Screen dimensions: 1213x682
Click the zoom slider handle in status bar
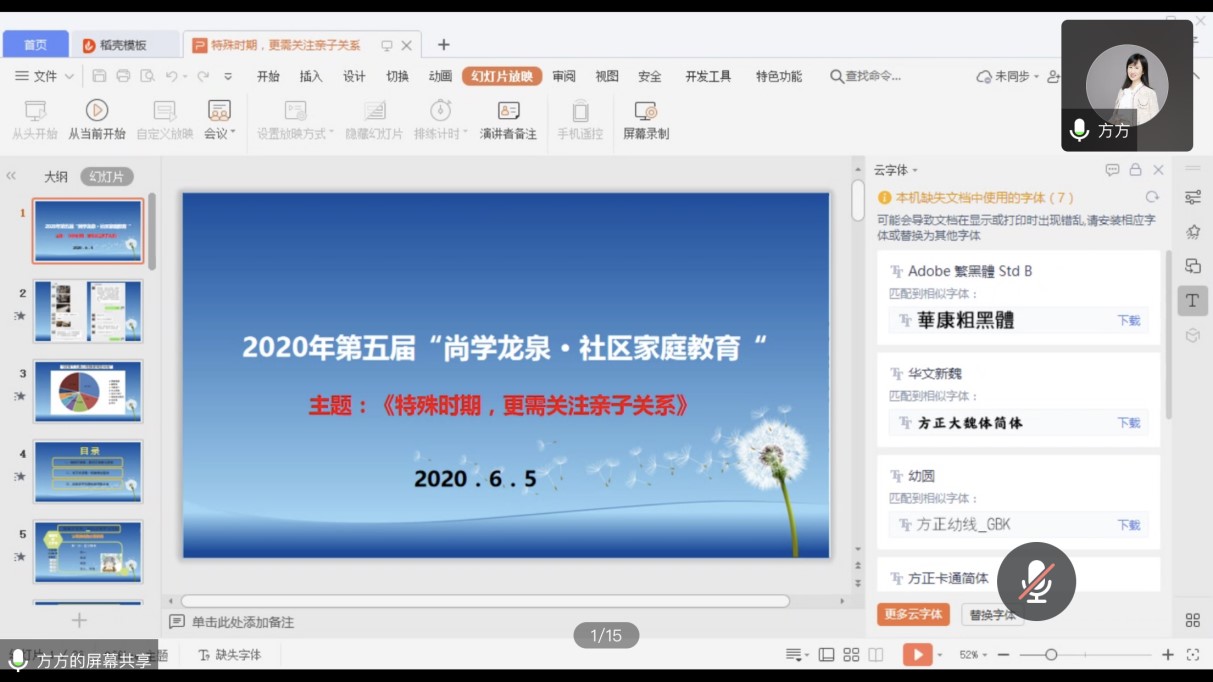pos(1051,655)
